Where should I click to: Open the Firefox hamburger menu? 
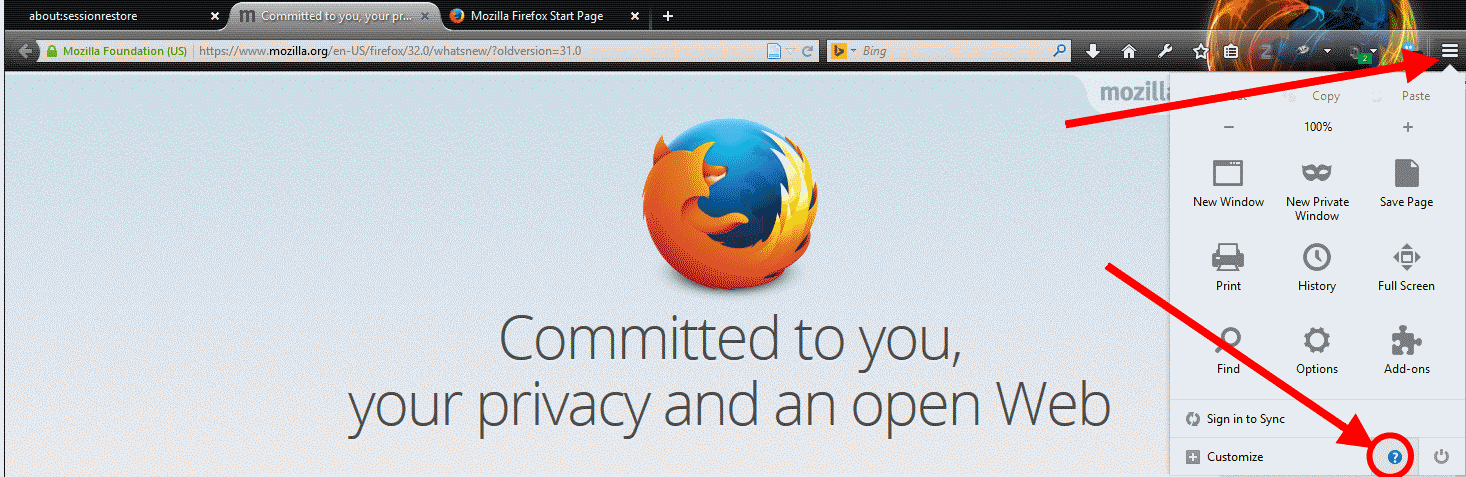[x=1449, y=51]
